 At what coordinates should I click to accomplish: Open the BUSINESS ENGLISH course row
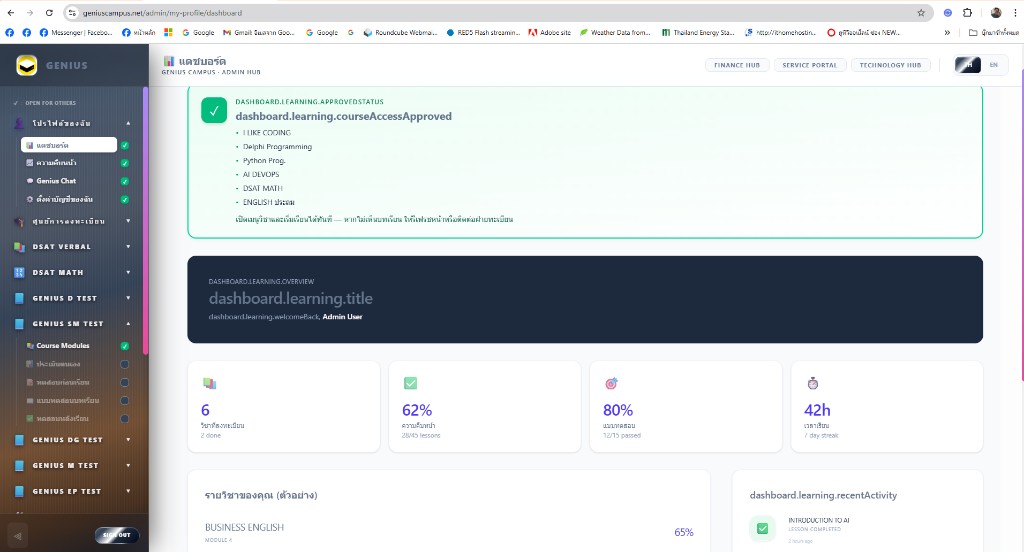tap(449, 532)
